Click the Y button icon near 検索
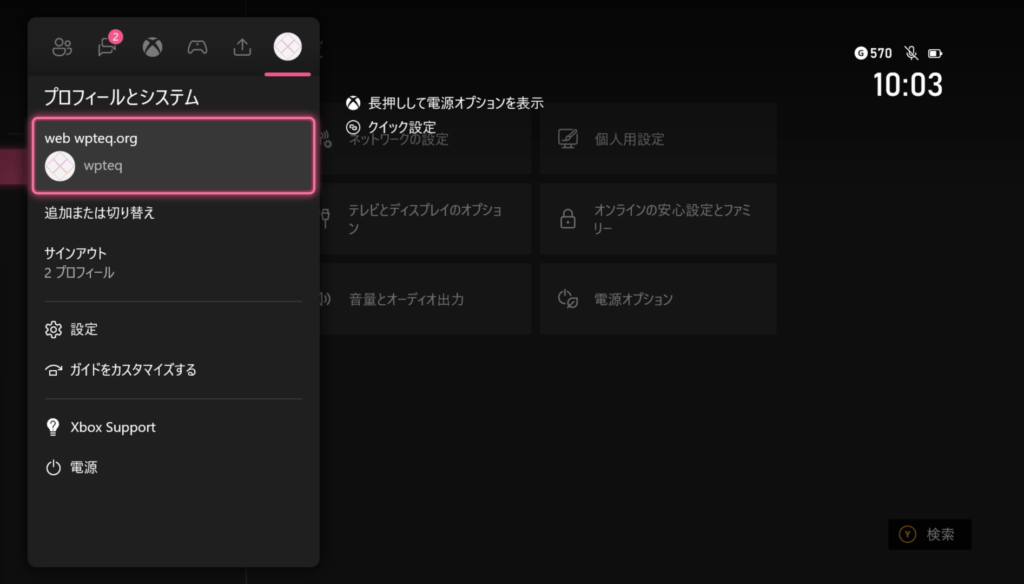 907,534
